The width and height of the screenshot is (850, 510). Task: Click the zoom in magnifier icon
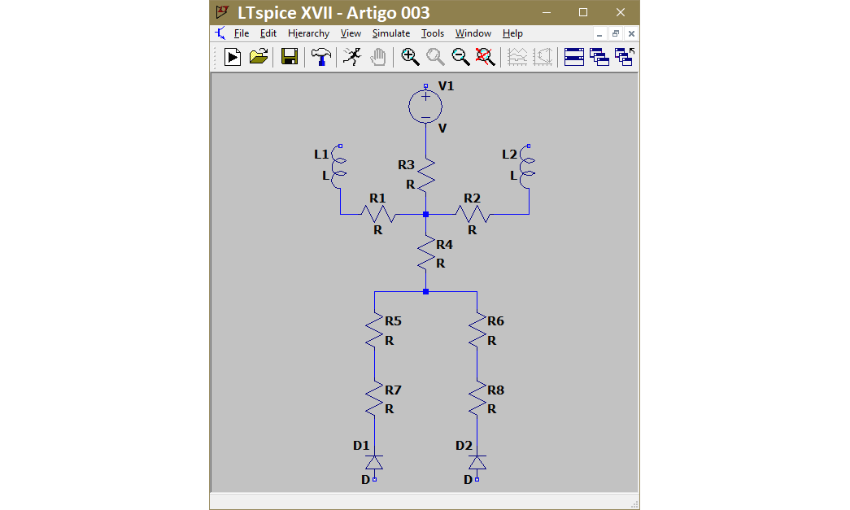click(x=410, y=57)
